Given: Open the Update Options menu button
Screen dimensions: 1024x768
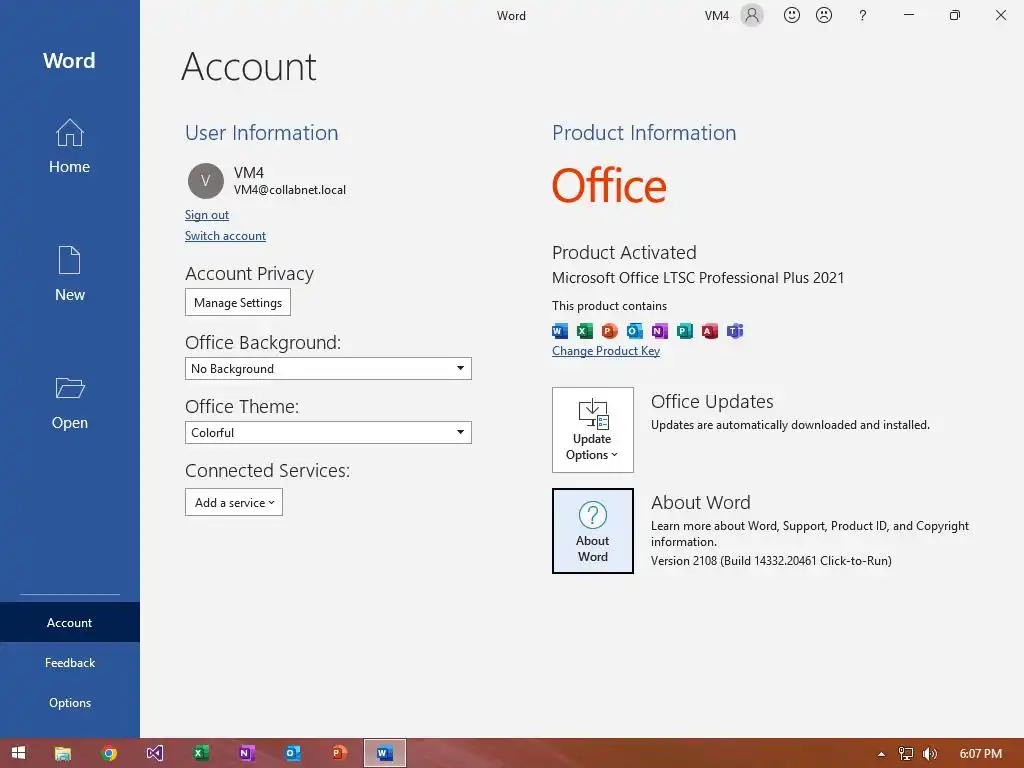Looking at the screenshot, I should coord(592,430).
